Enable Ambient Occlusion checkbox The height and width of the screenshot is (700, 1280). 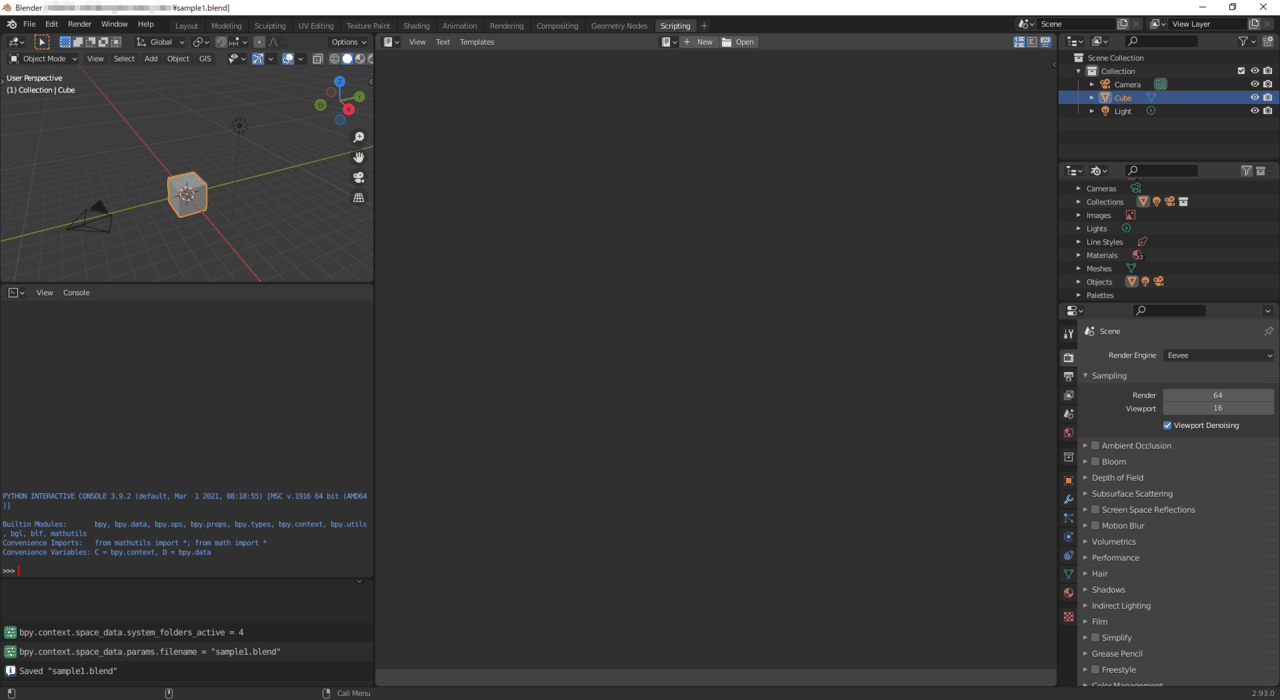coord(1095,446)
